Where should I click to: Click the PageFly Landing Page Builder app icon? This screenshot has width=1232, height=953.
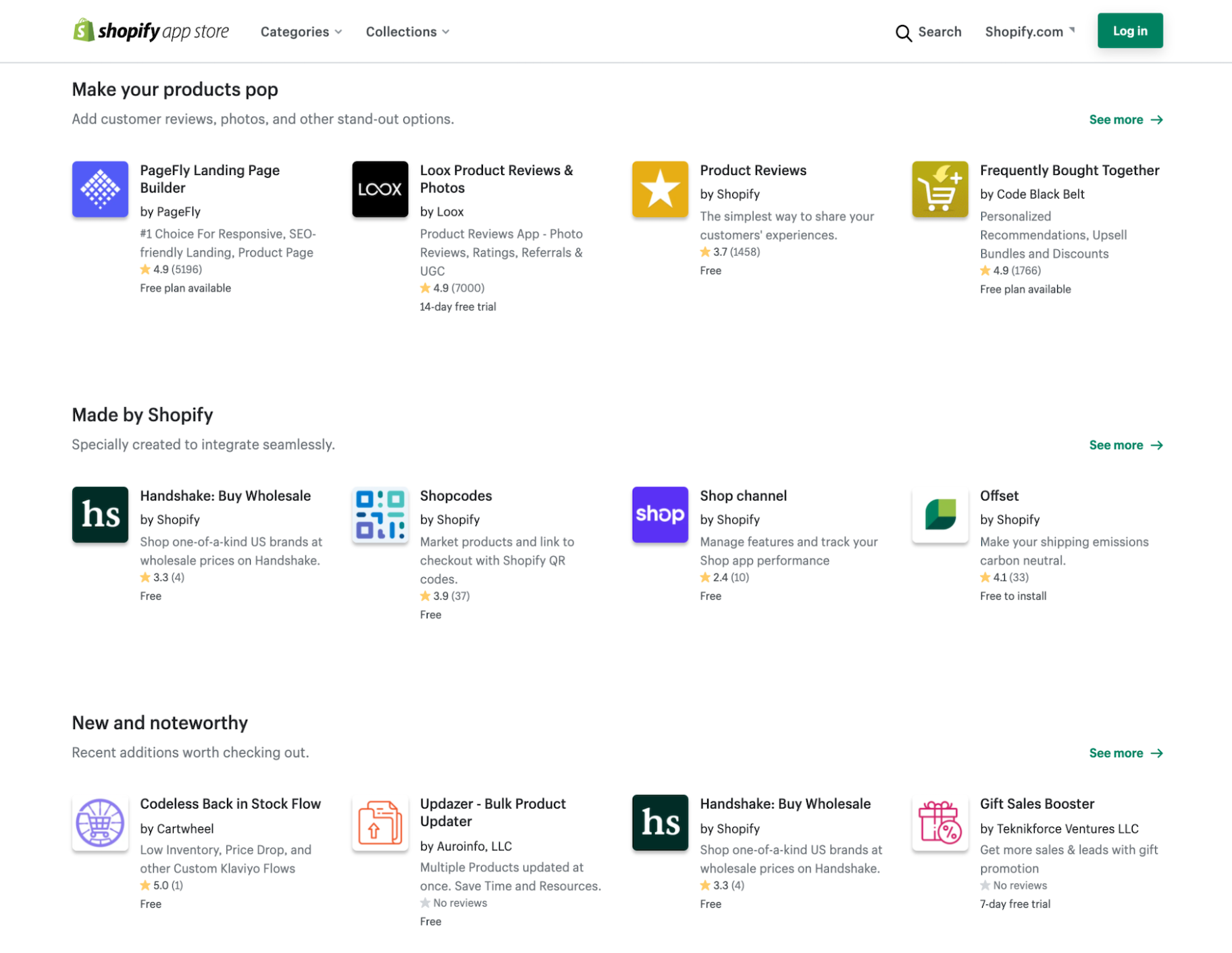tap(100, 190)
